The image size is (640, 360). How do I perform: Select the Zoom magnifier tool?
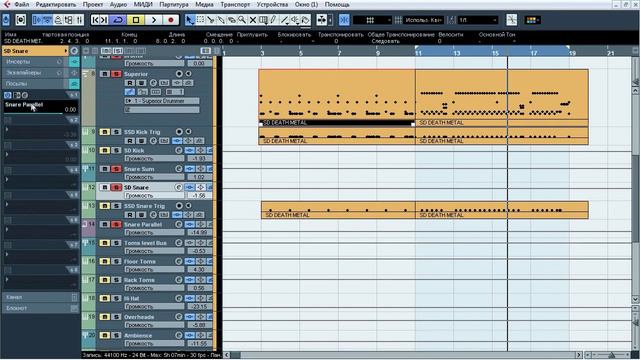242,20
